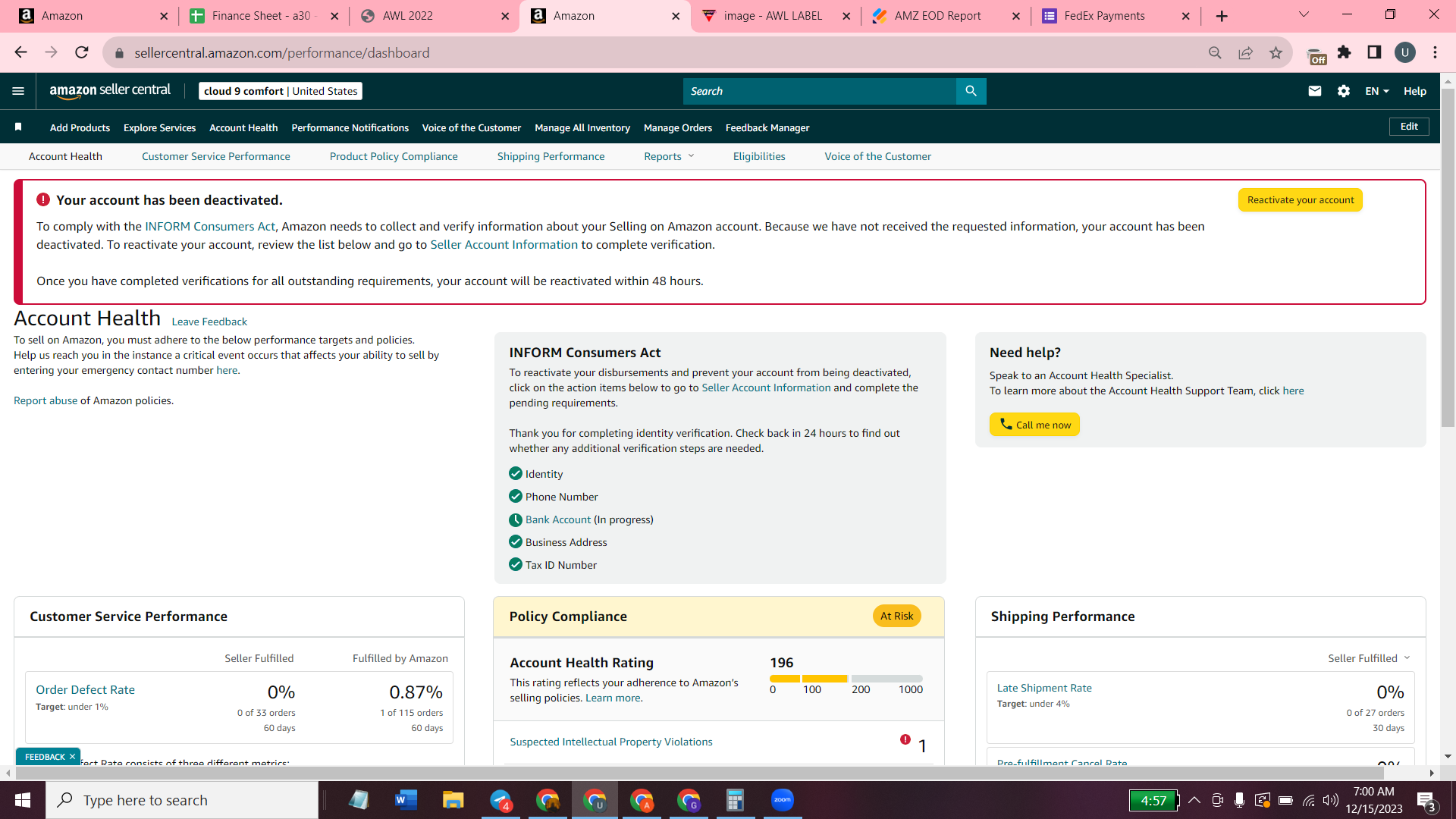Click the Help link in the header

tap(1414, 91)
